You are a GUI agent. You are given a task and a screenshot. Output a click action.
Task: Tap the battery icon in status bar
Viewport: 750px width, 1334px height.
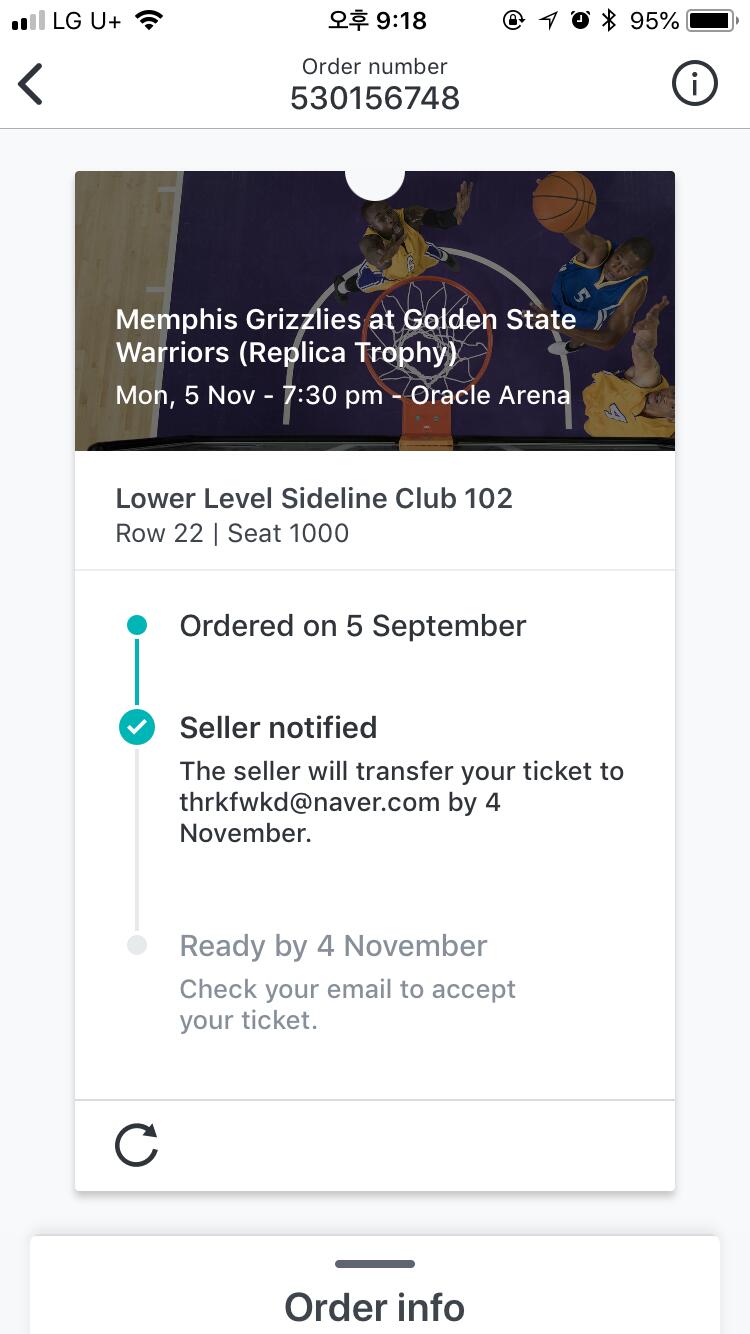(711, 20)
